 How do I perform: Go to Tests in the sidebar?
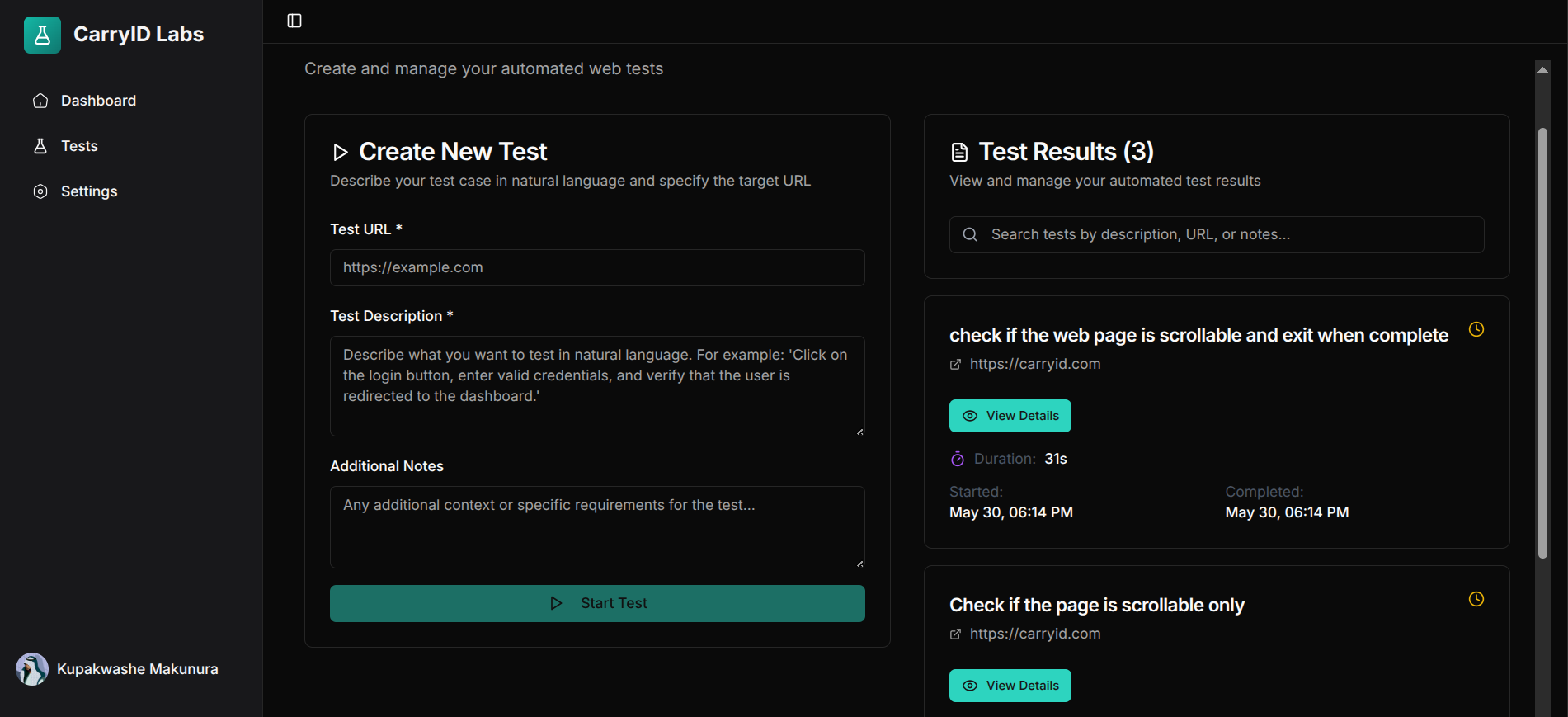(79, 146)
